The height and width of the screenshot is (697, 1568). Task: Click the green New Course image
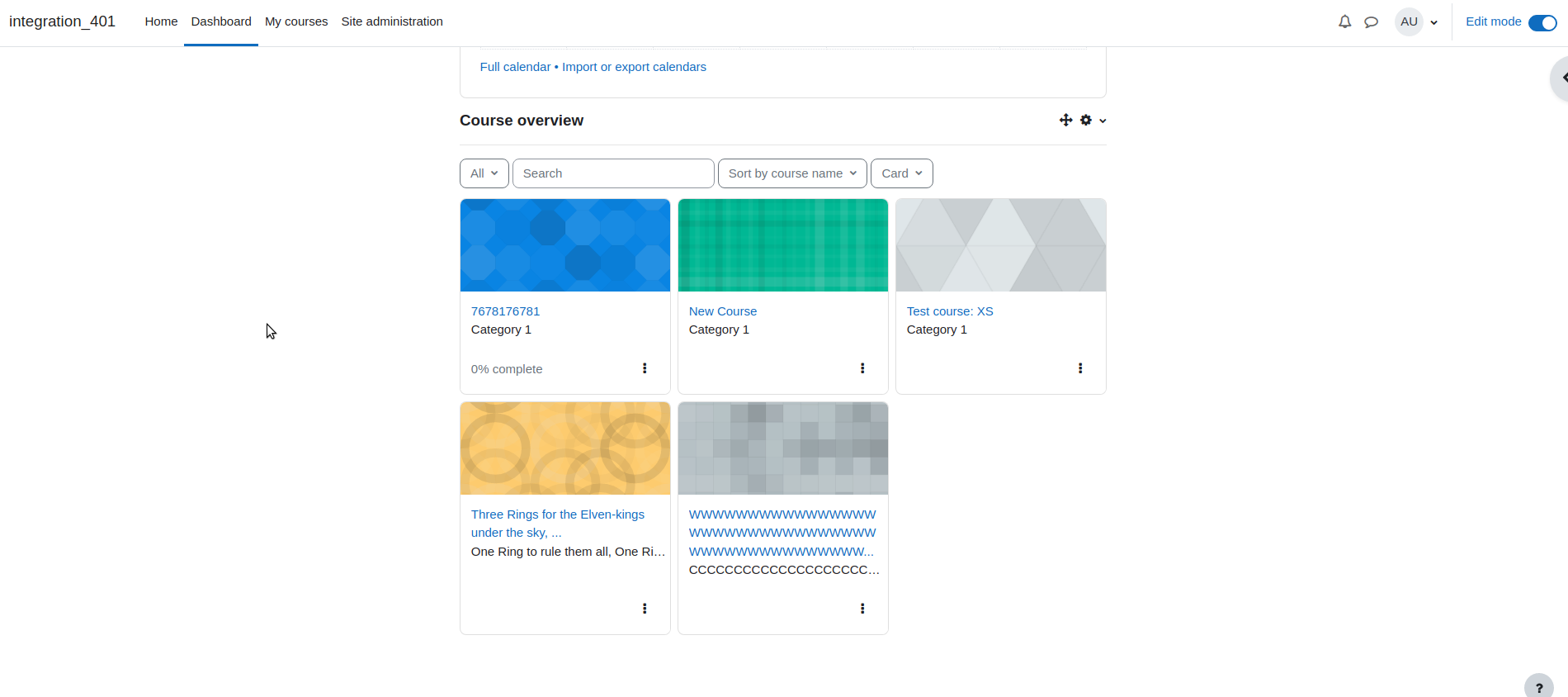(783, 245)
